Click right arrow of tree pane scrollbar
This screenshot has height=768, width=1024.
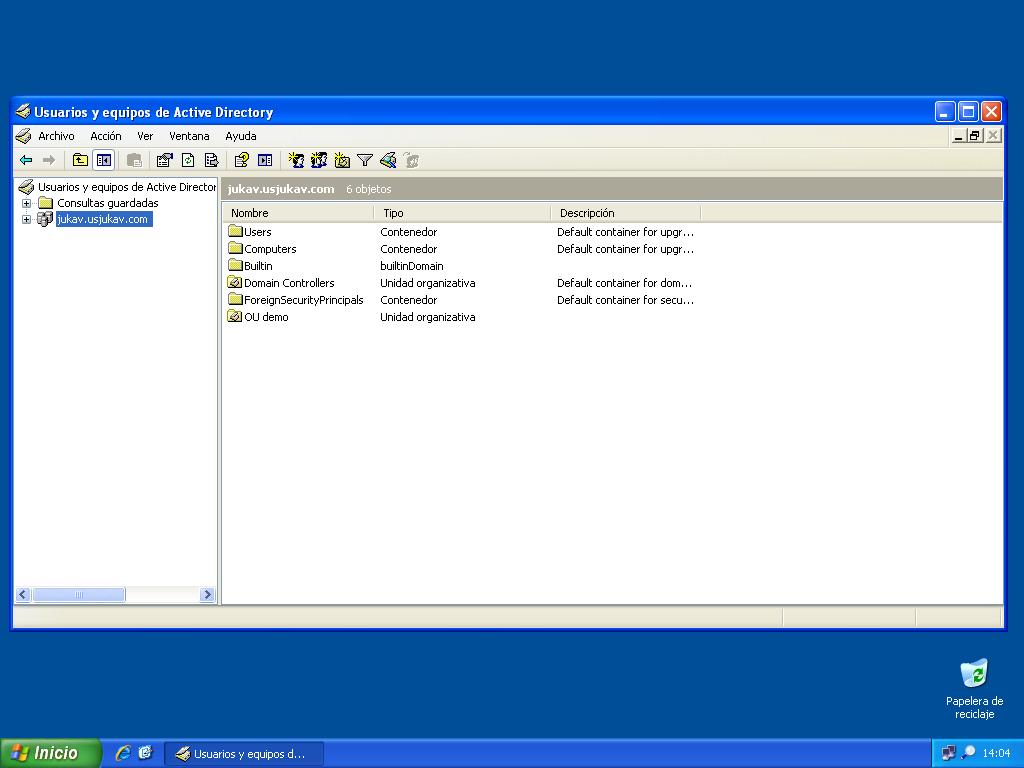tap(207, 595)
